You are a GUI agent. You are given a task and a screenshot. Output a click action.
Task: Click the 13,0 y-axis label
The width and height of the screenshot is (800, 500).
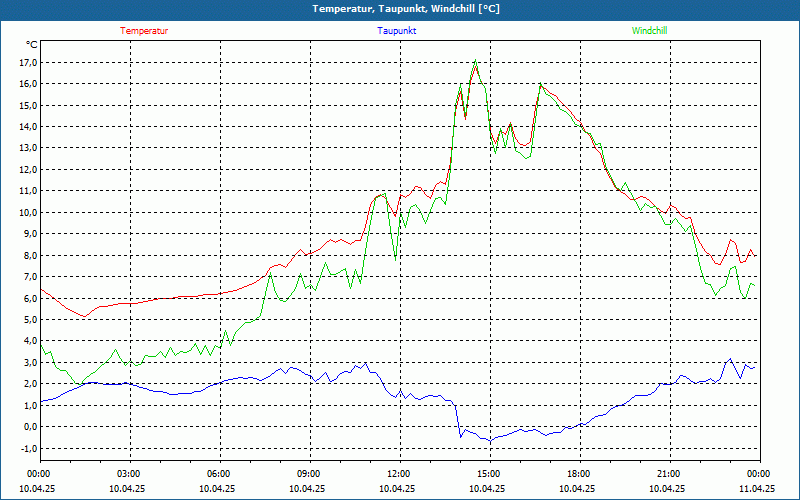[28, 148]
